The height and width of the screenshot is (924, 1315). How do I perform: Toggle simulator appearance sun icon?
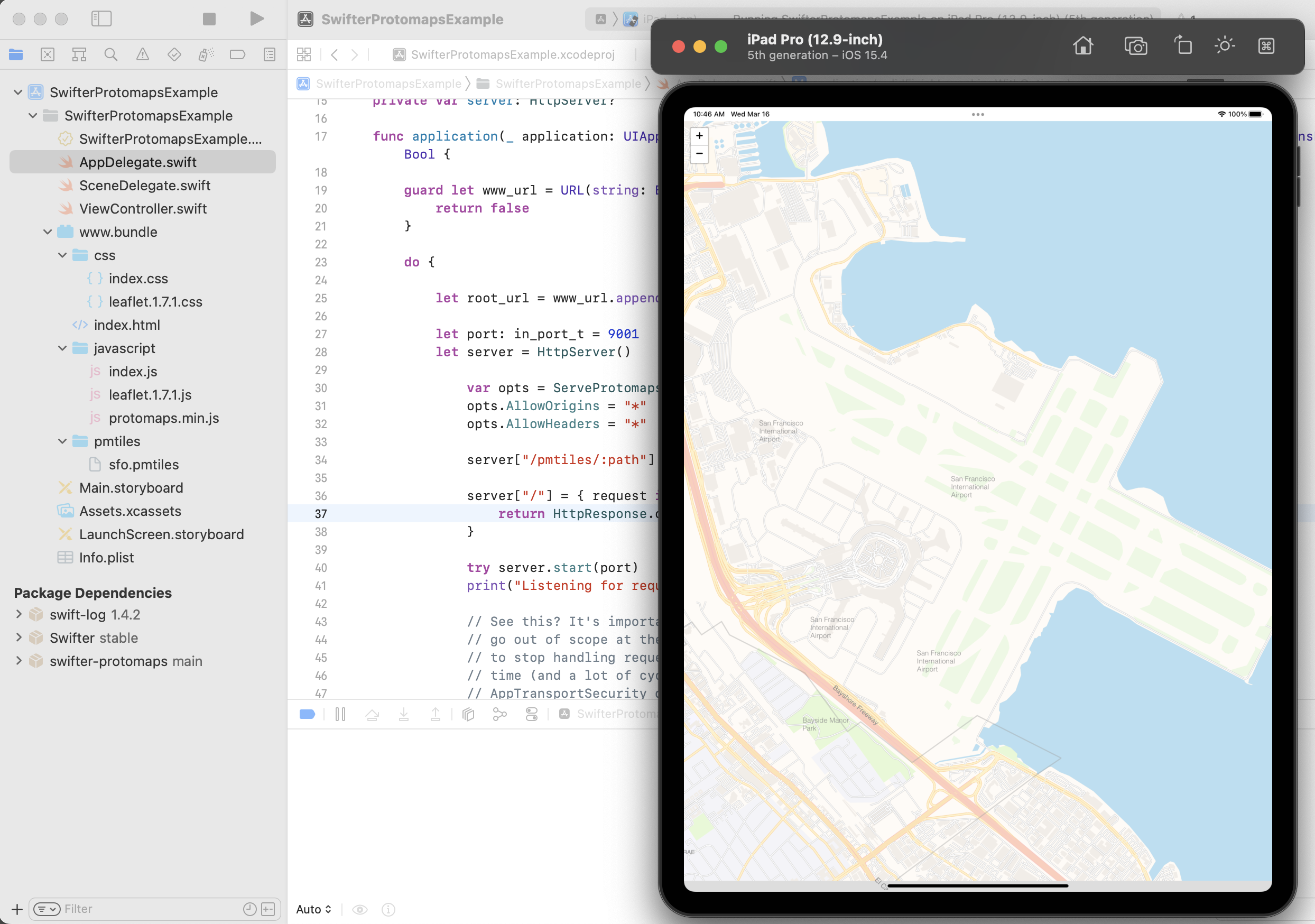click(x=1225, y=46)
